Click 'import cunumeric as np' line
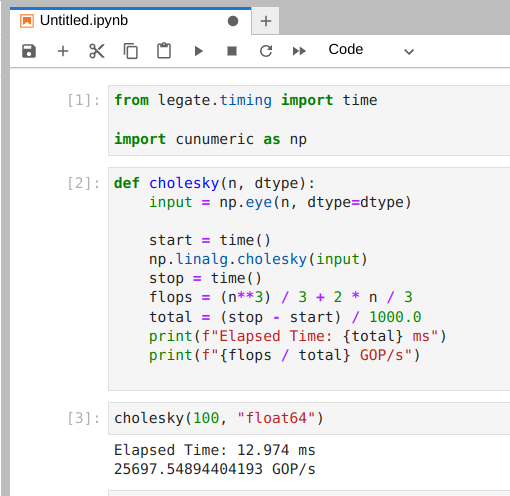 coord(210,139)
